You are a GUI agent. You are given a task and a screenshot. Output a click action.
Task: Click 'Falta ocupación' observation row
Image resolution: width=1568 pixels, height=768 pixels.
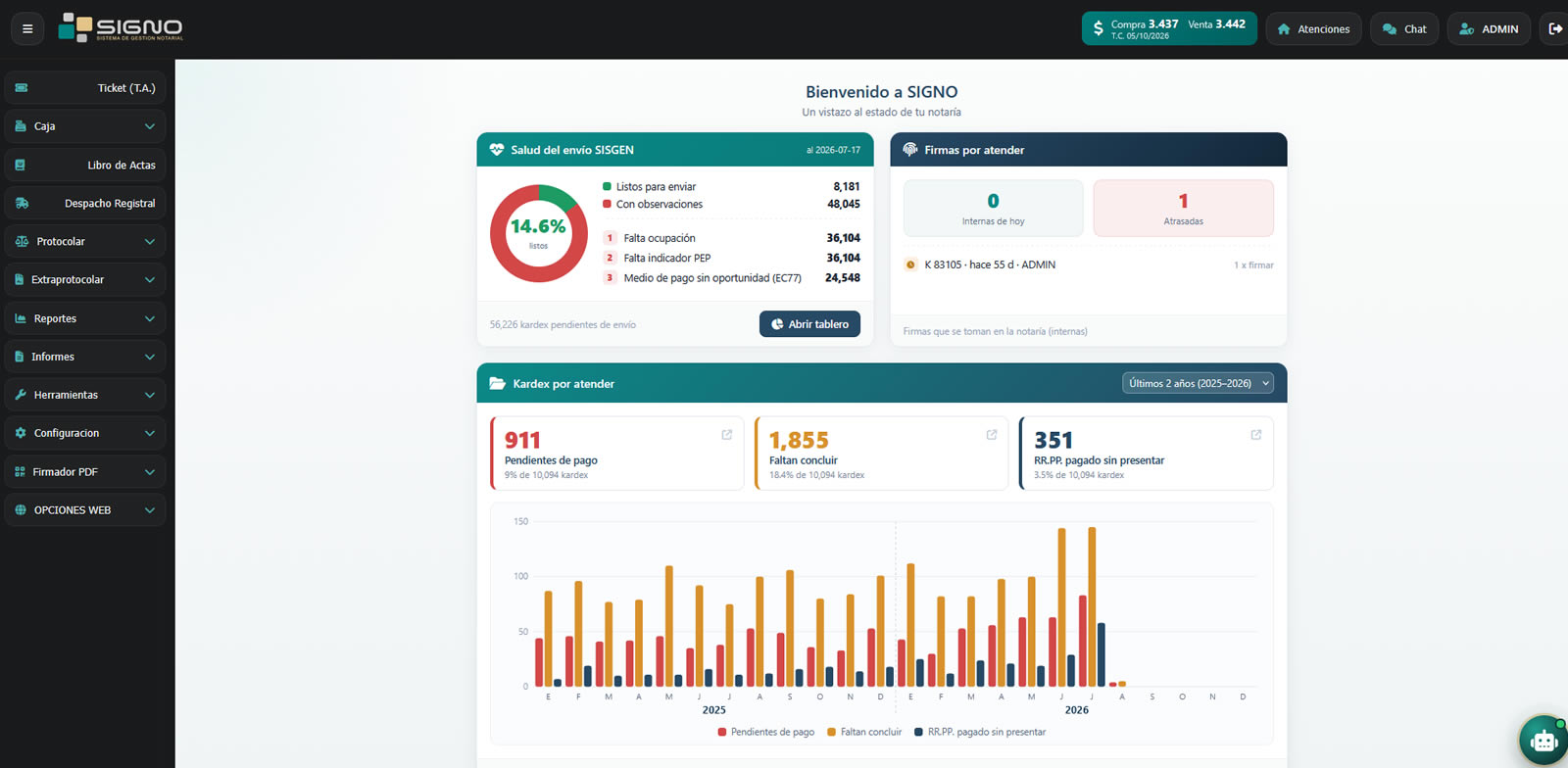(731, 238)
